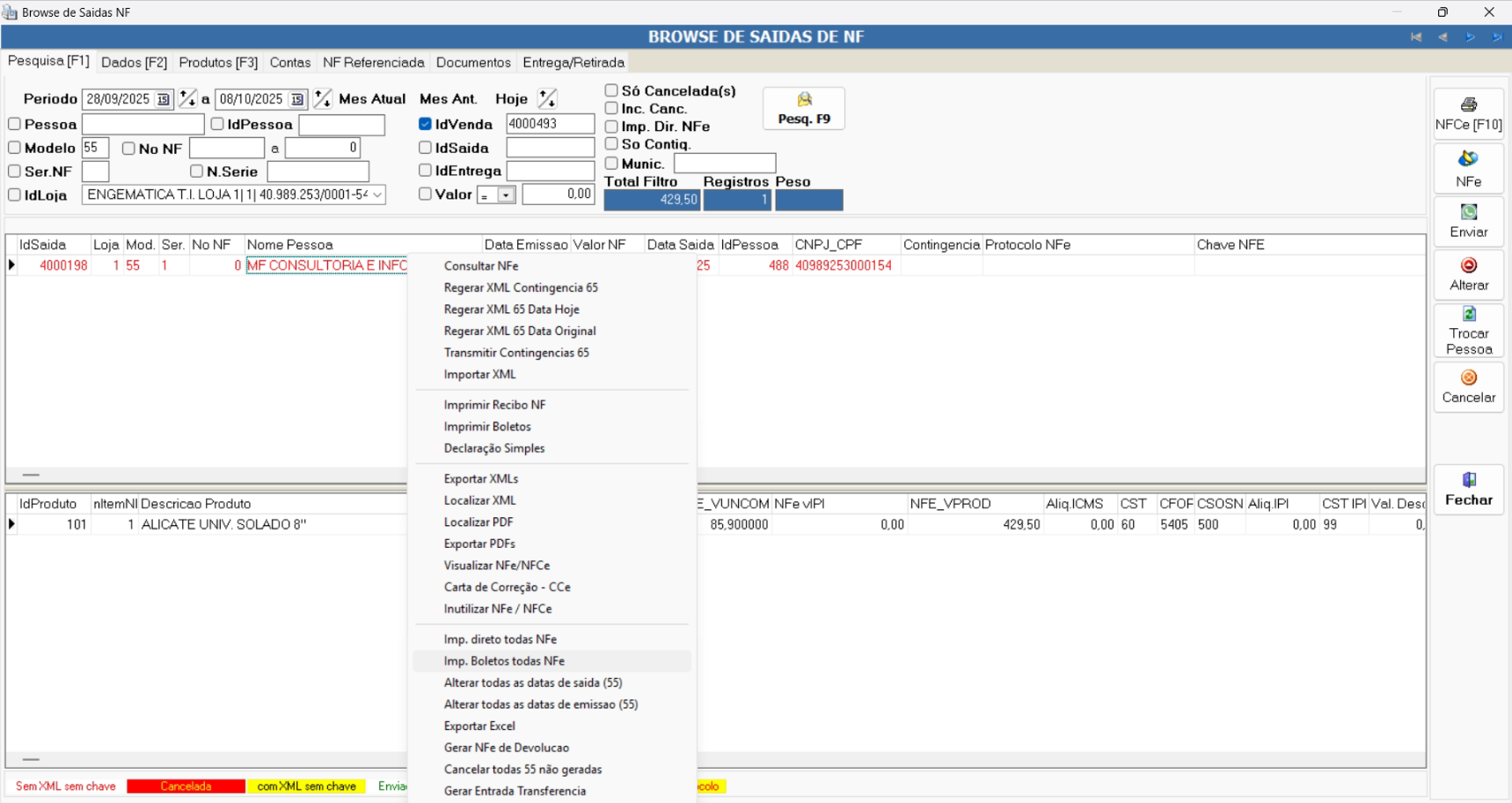Switch to the Produtos [F3] tab
The height and width of the screenshot is (803, 1512).
click(218, 62)
